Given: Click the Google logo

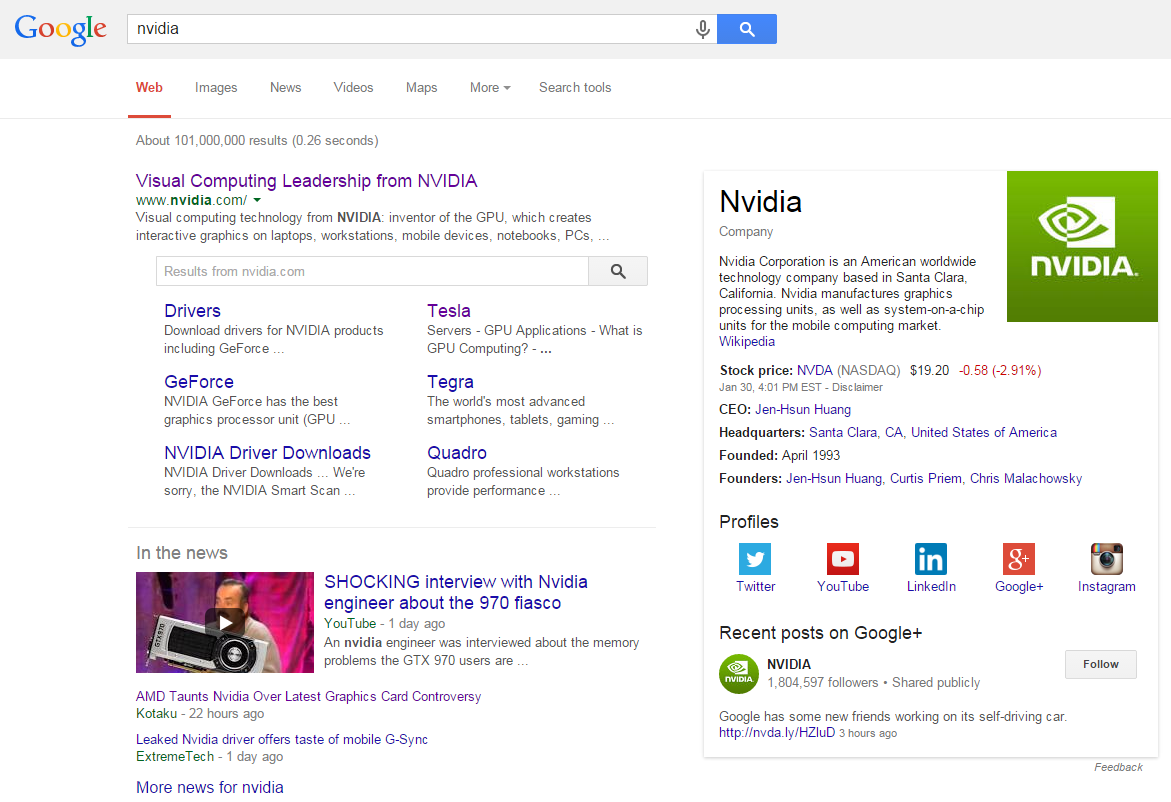Looking at the screenshot, I should click(x=61, y=29).
